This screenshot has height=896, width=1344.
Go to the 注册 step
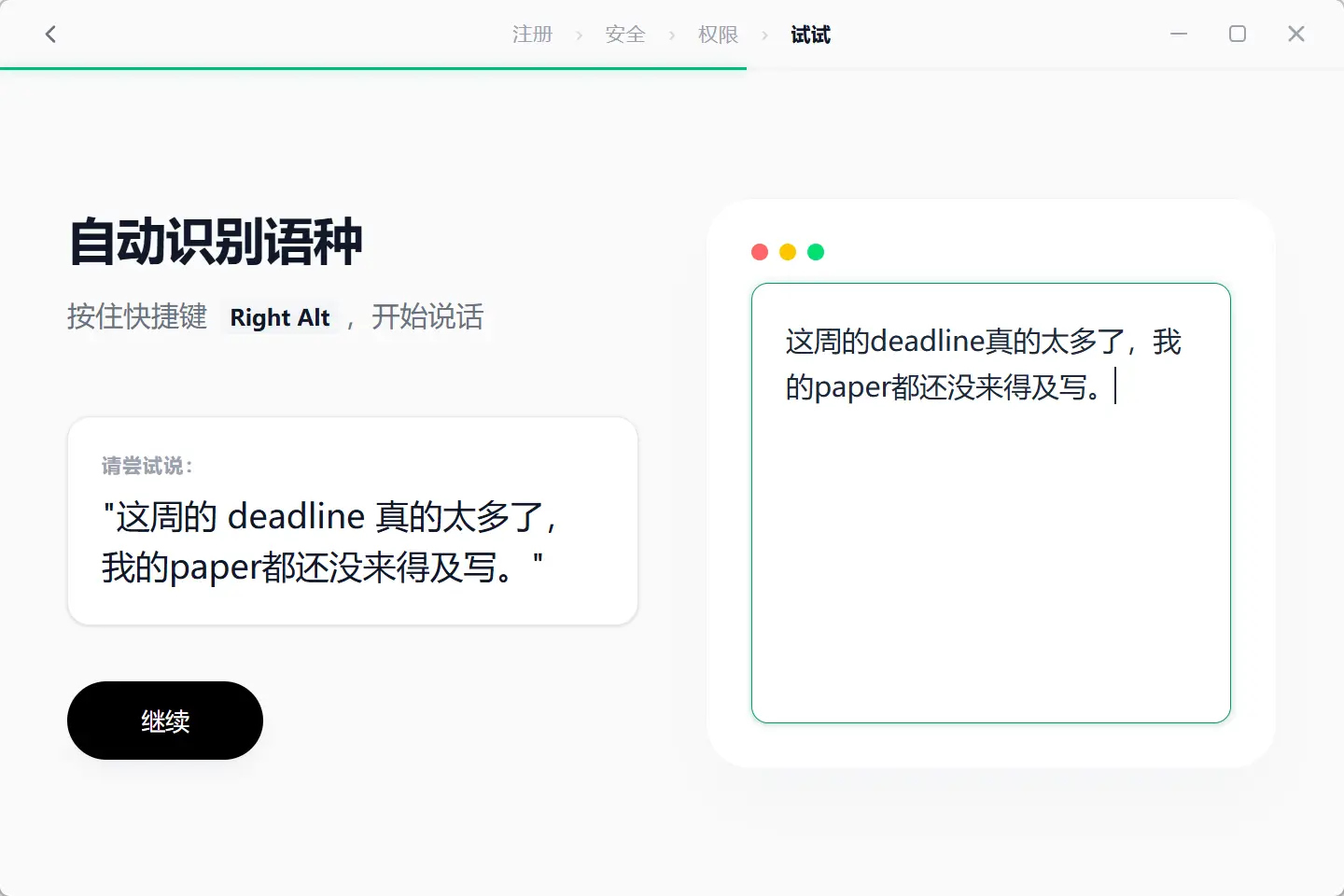click(x=532, y=35)
